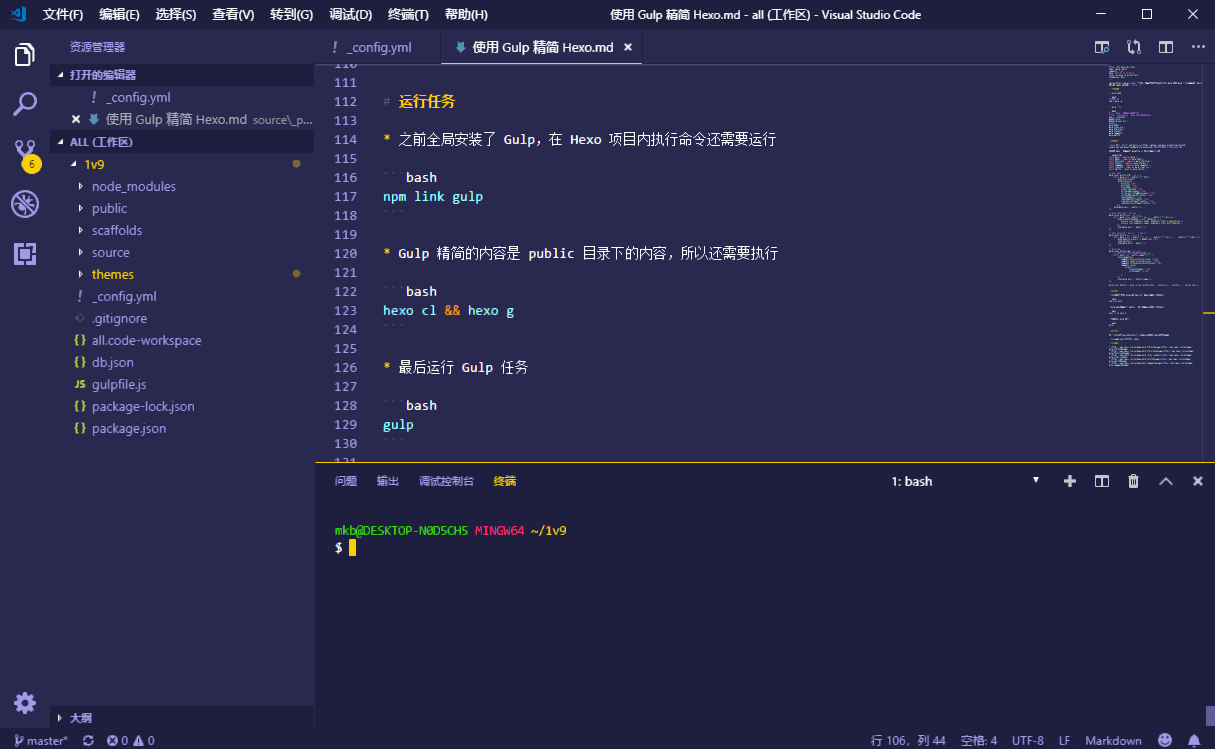Open the Extensions view in activity bar
Image resolution: width=1215 pixels, height=749 pixels.
[x=25, y=253]
